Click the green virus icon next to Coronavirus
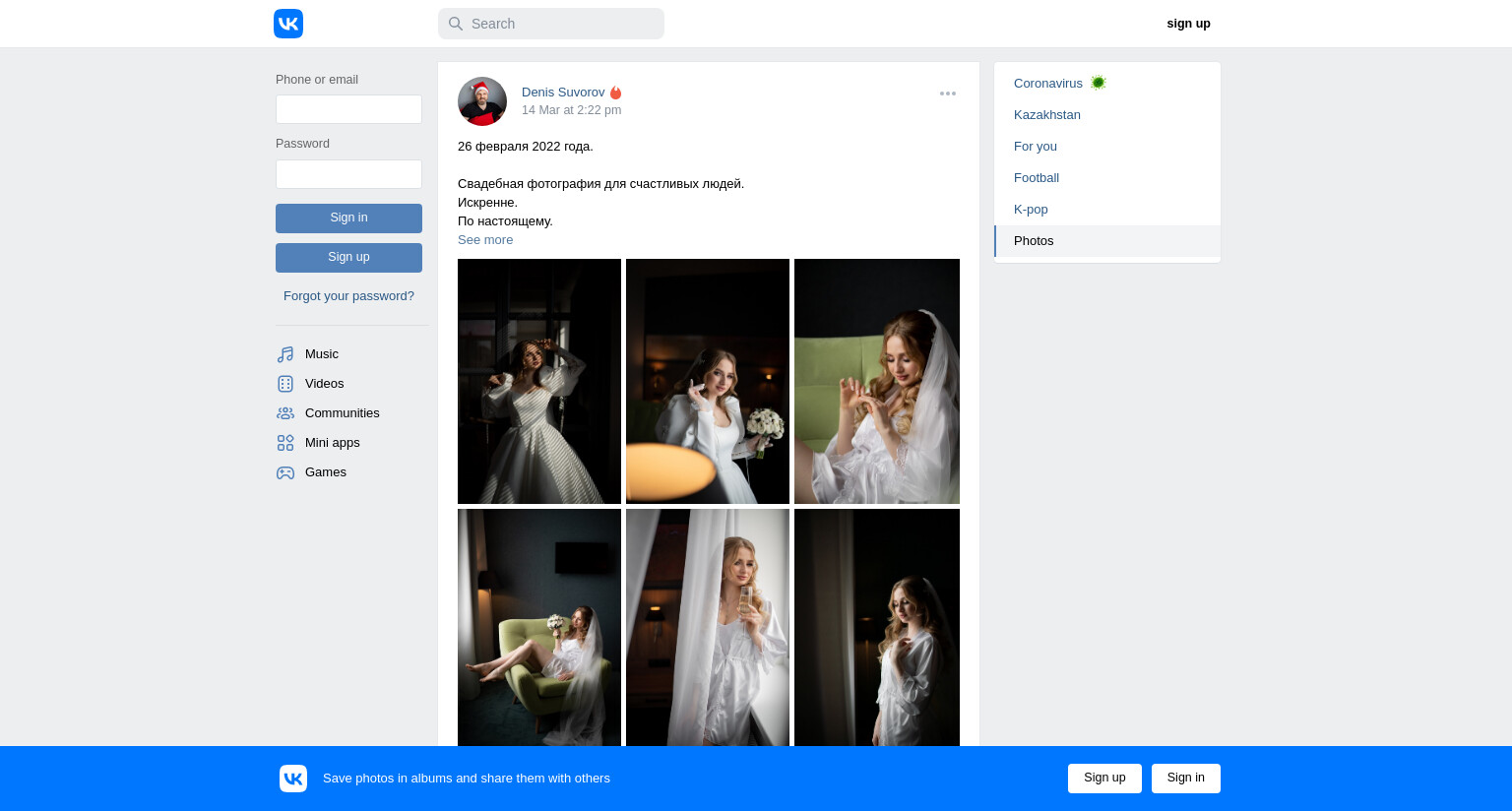This screenshot has height=811, width=1512. 1099,83
